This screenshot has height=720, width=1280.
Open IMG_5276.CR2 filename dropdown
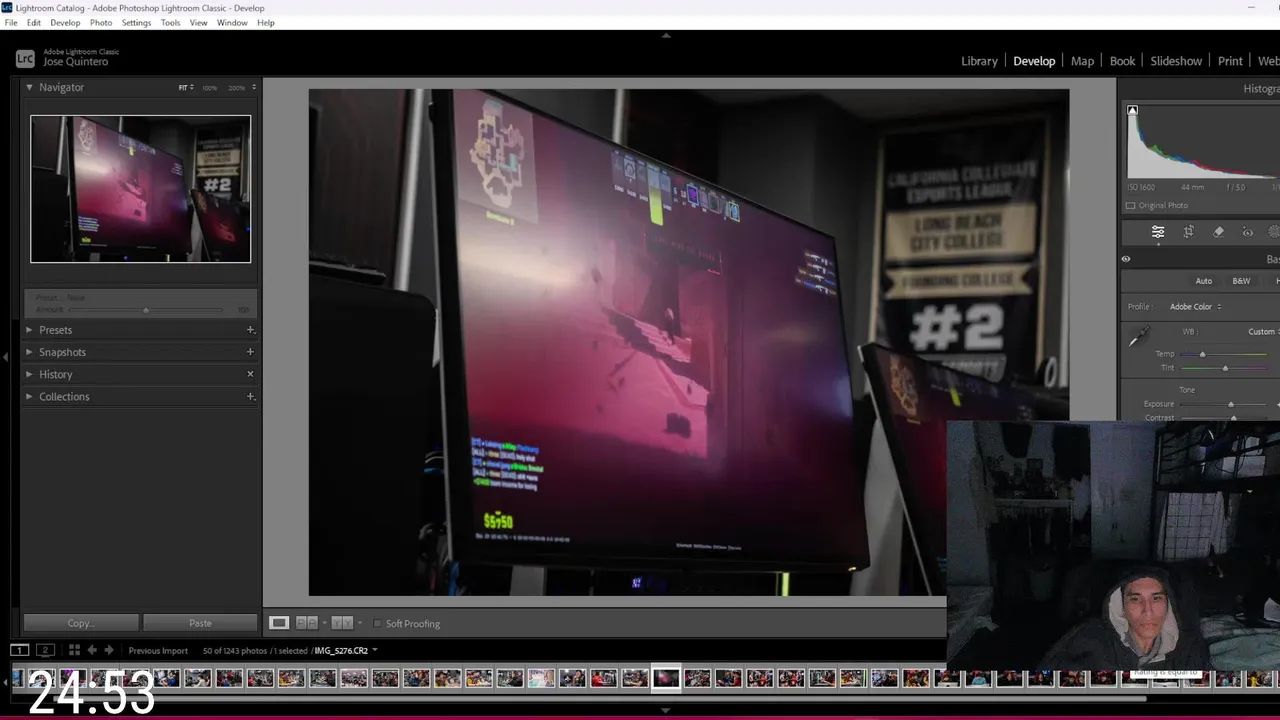(344, 651)
